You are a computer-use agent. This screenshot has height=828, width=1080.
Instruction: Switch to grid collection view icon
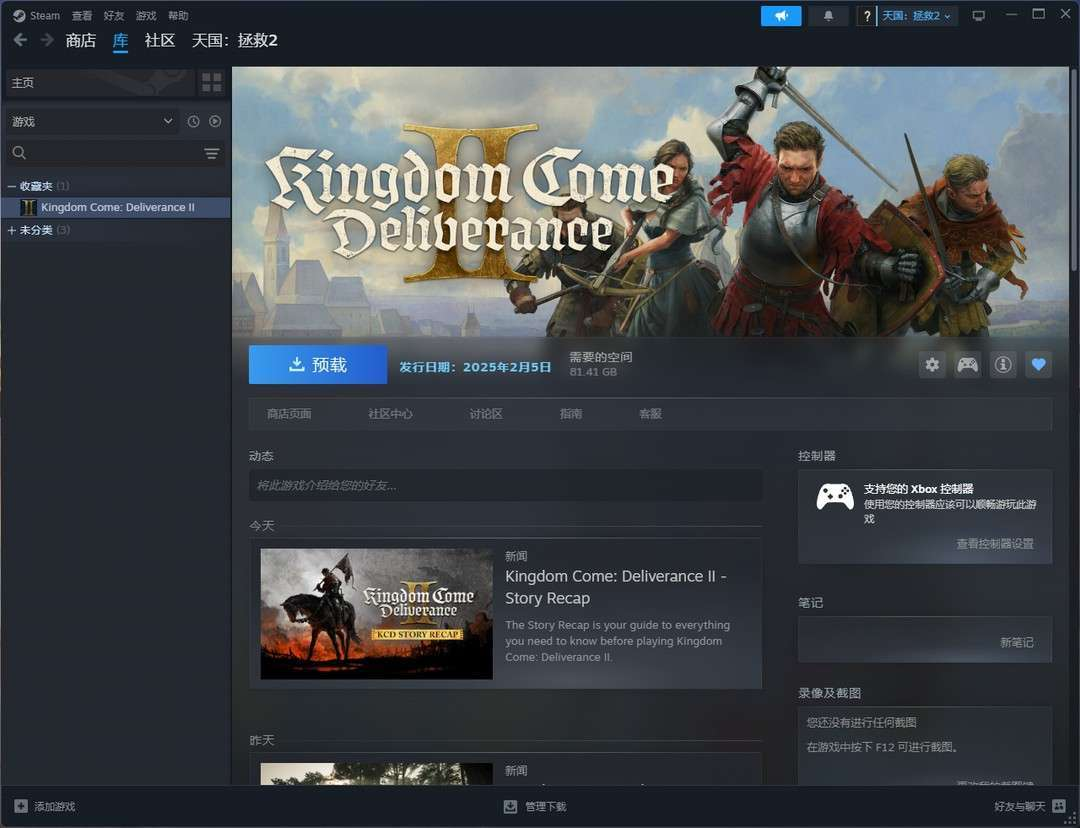pos(211,82)
